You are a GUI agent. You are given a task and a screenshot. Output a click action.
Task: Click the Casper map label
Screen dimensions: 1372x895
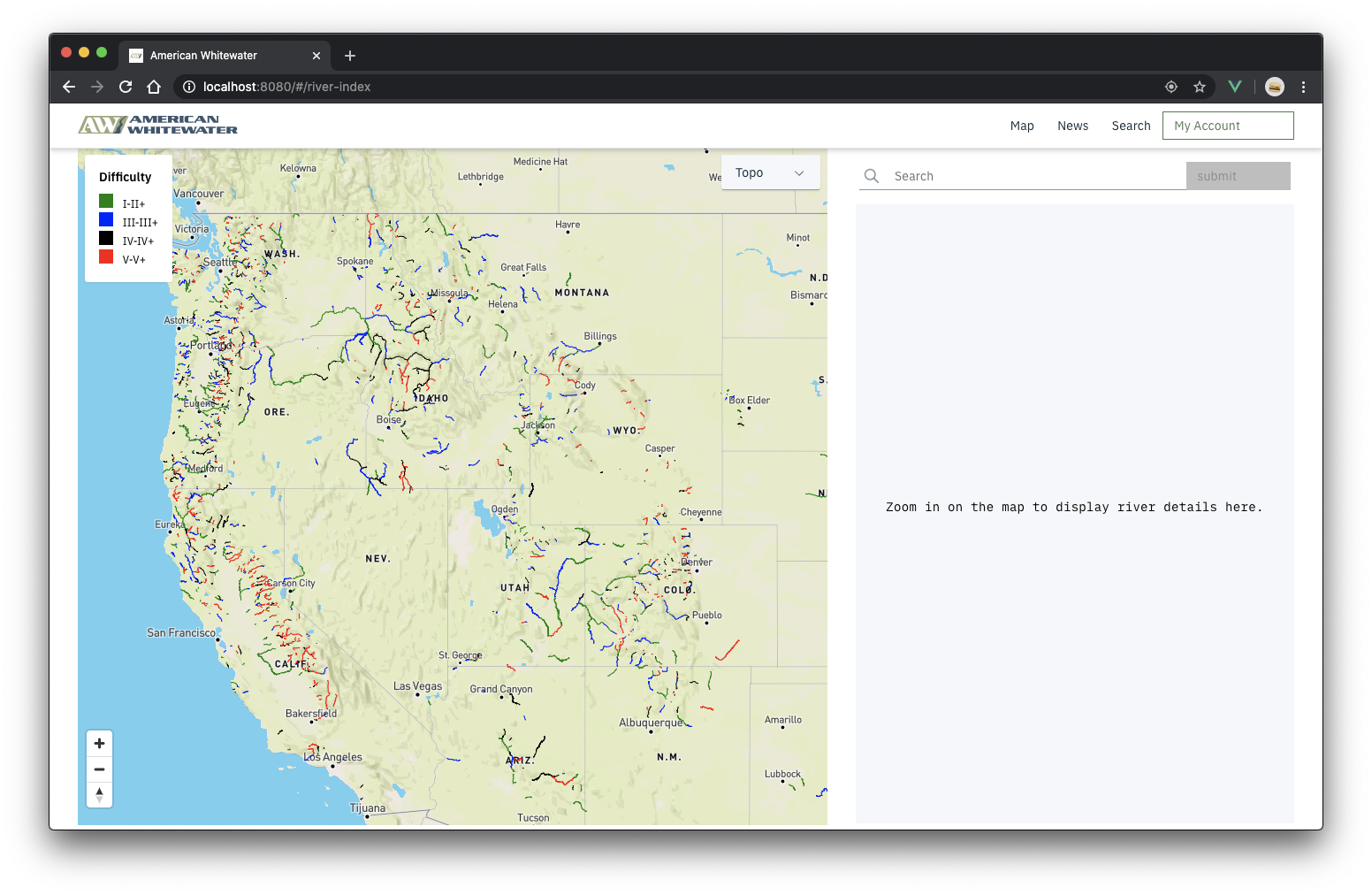click(659, 448)
